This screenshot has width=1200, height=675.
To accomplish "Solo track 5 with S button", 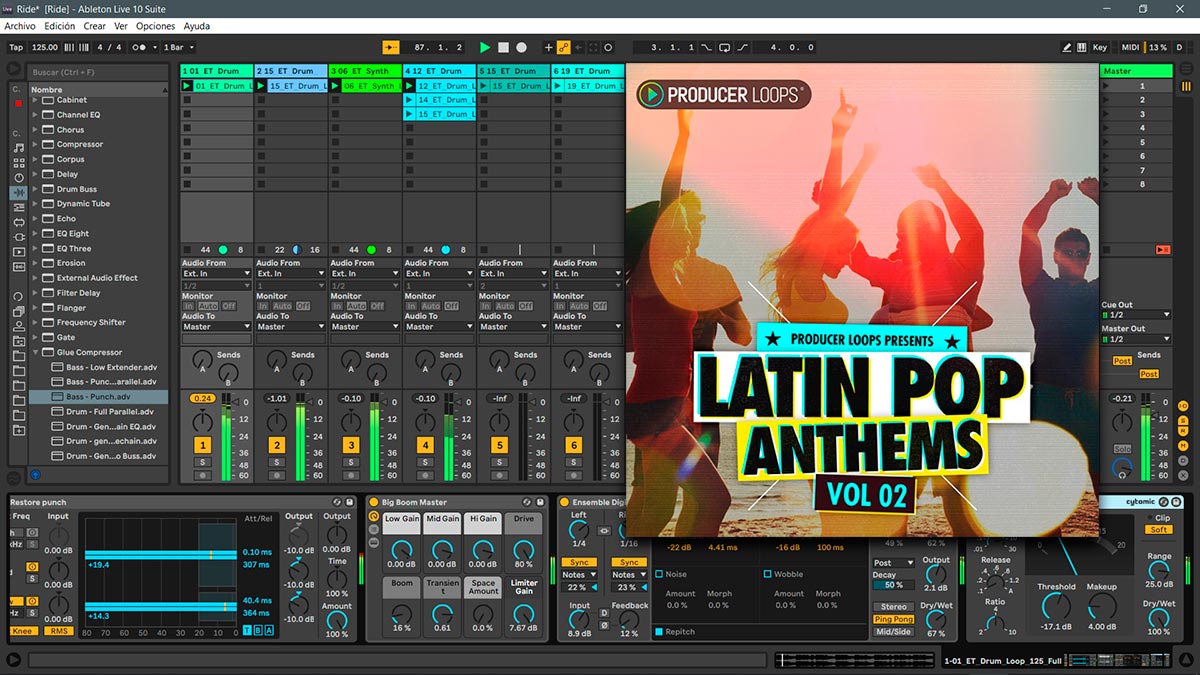I will (499, 462).
